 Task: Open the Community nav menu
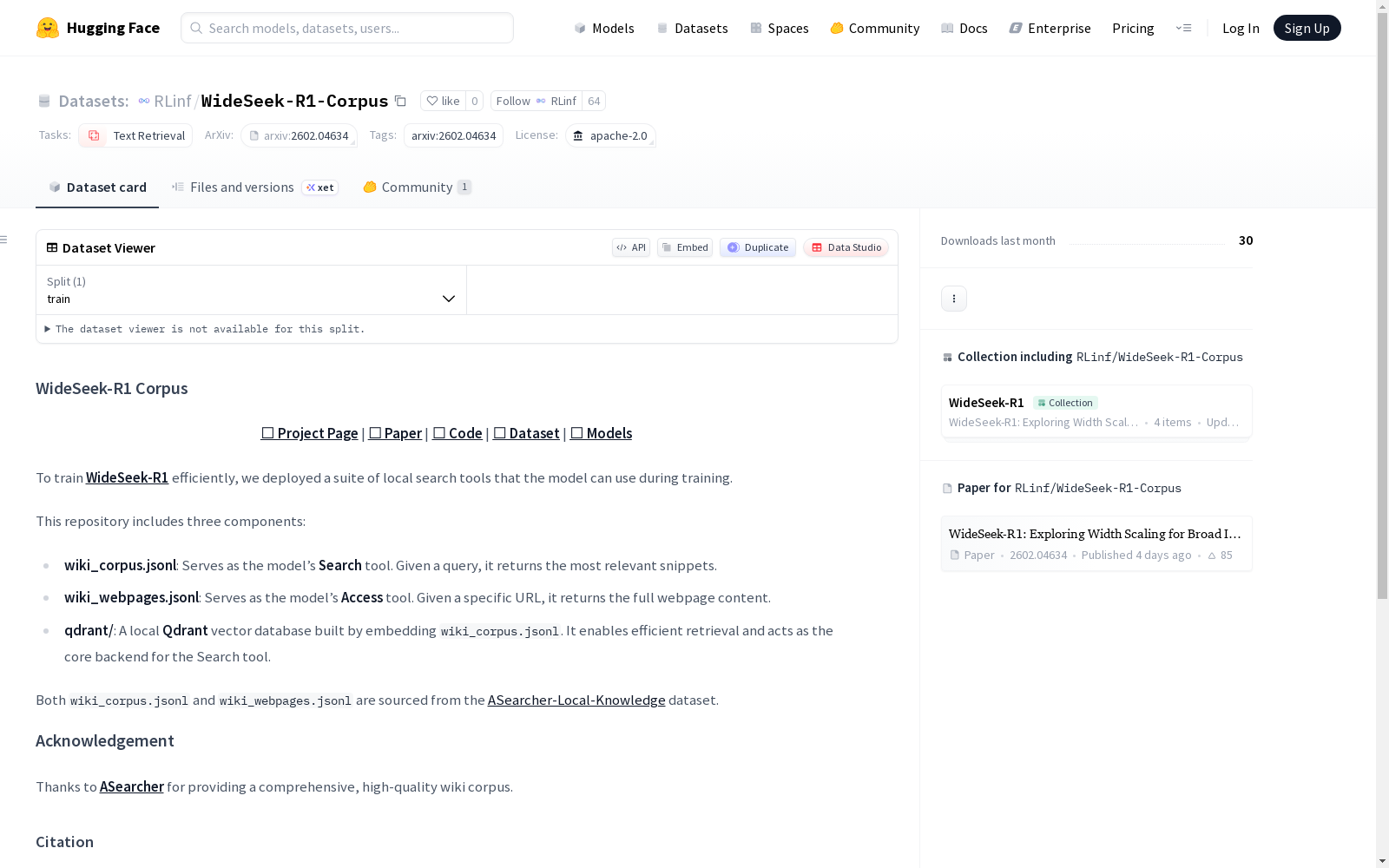875,28
